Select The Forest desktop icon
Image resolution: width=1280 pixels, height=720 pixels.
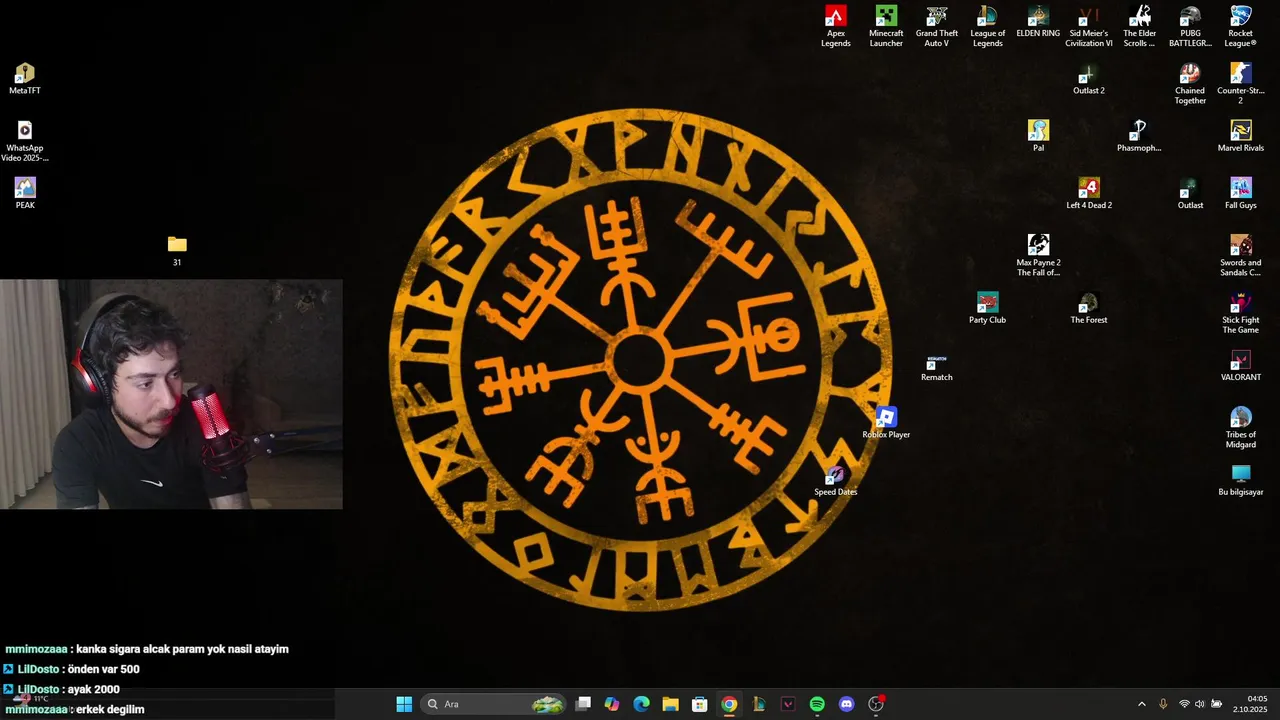(x=1089, y=309)
